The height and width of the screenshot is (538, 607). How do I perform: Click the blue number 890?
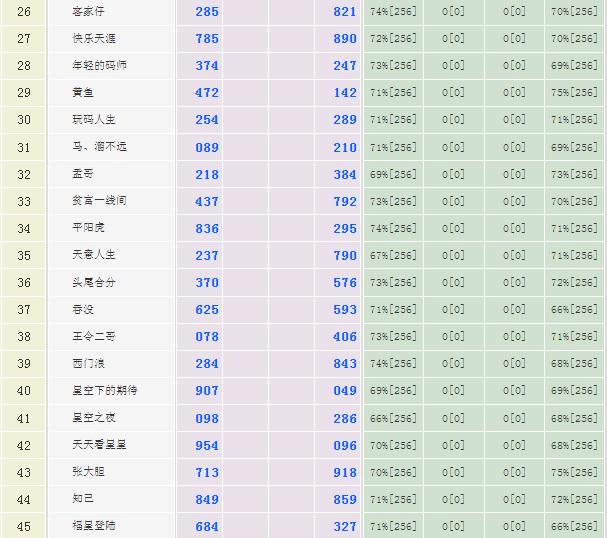point(345,39)
